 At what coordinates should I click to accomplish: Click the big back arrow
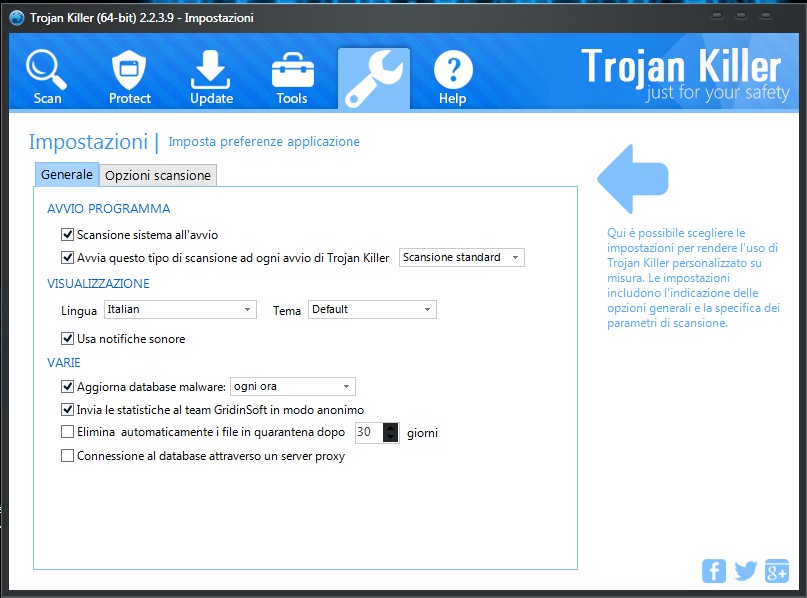click(x=633, y=179)
